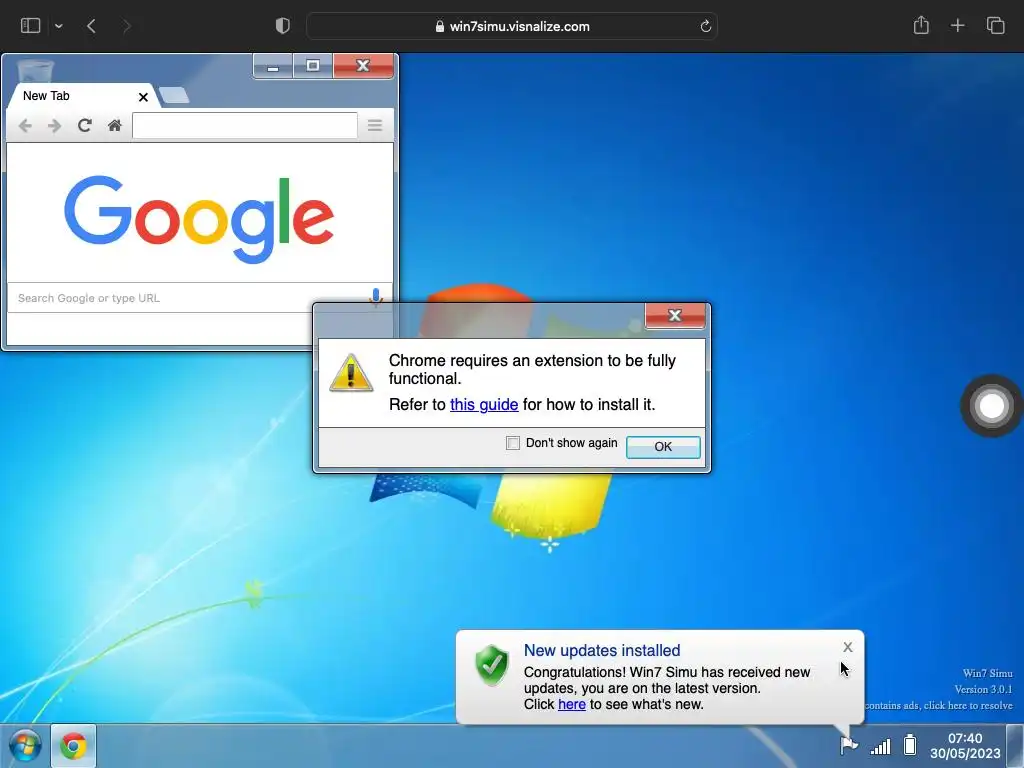Image resolution: width=1024 pixels, height=768 pixels.
Task: Click the green shield update icon
Action: click(492, 665)
